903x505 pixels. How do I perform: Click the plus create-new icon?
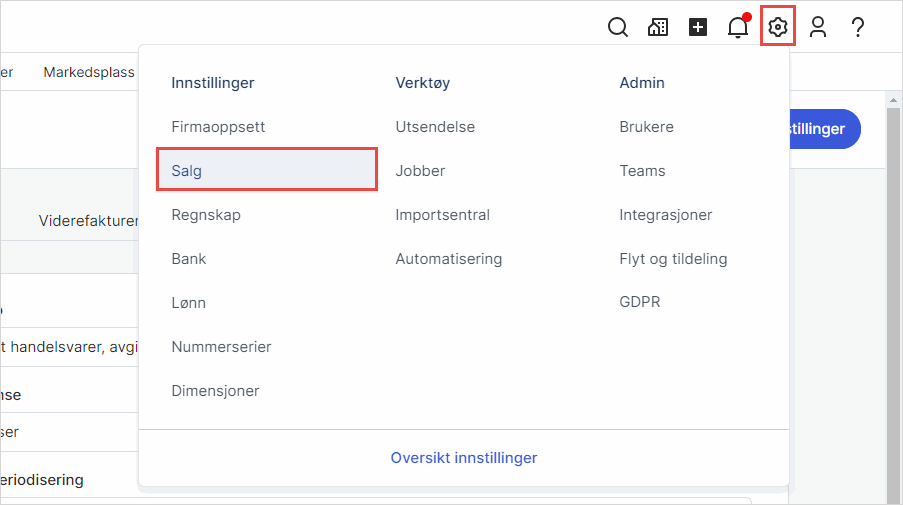pyautogui.click(x=698, y=27)
